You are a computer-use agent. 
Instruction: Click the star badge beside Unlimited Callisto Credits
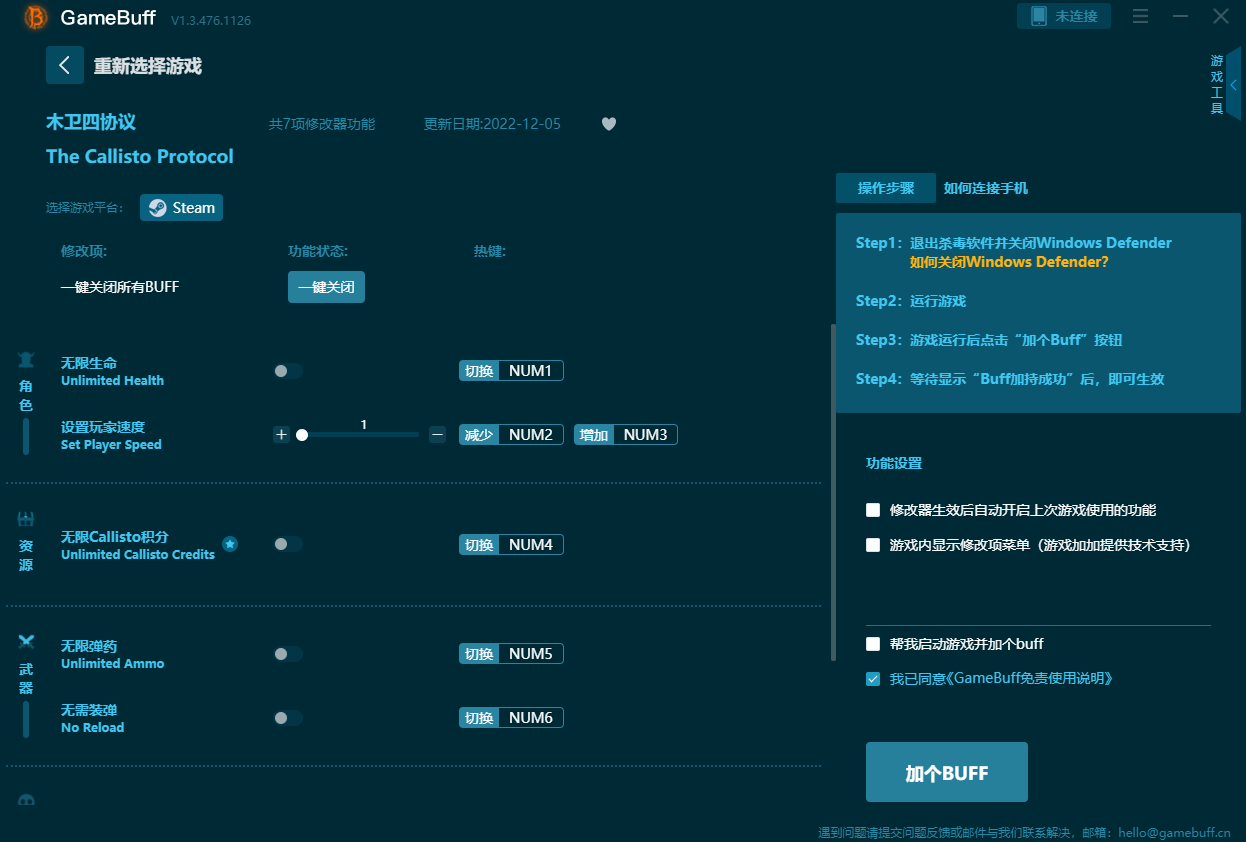[230, 544]
